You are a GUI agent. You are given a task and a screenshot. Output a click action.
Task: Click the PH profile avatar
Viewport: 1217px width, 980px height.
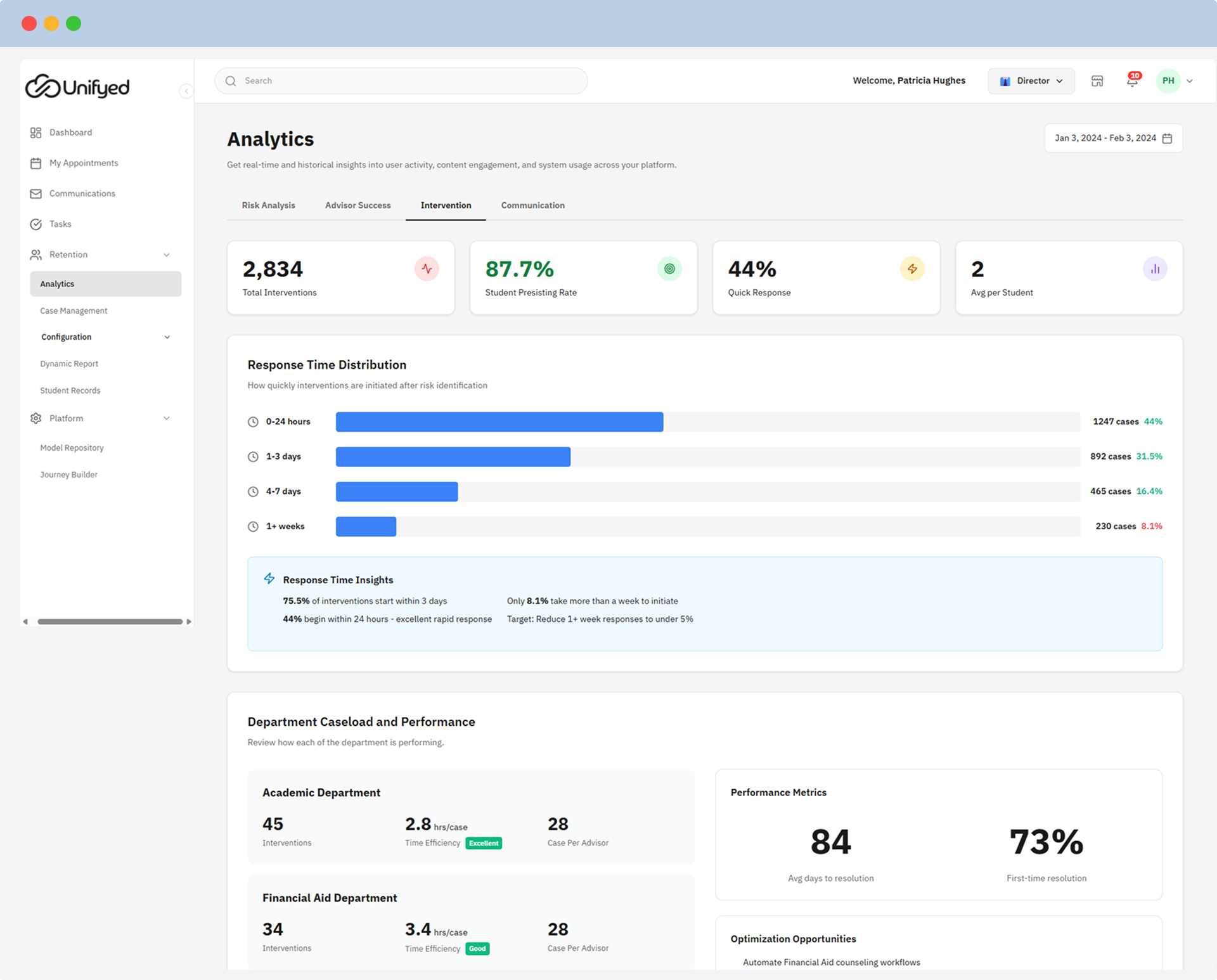coord(1168,81)
